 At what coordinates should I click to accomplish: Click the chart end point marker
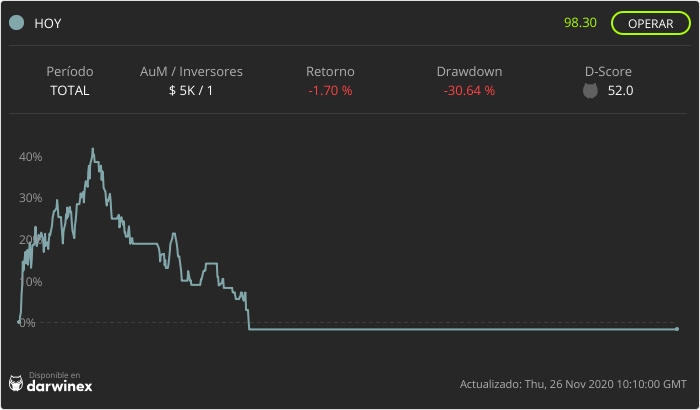(x=677, y=329)
